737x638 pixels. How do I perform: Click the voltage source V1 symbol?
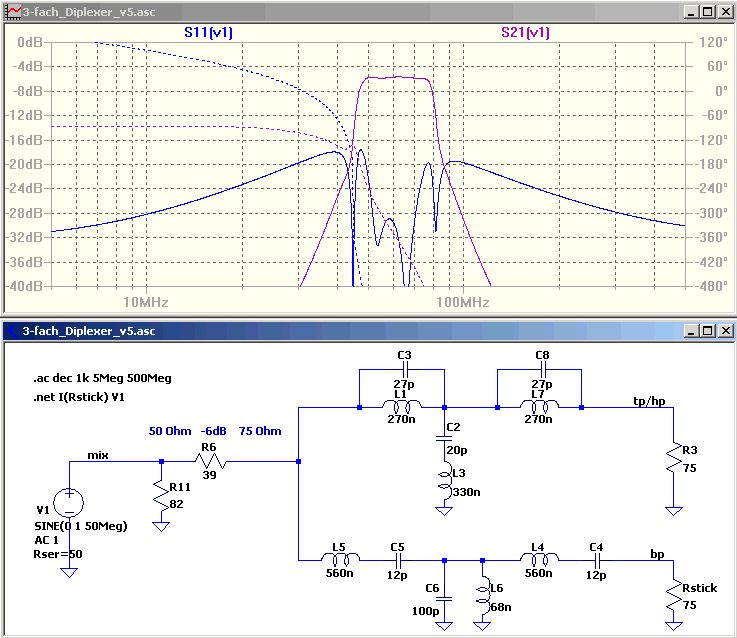point(69,503)
